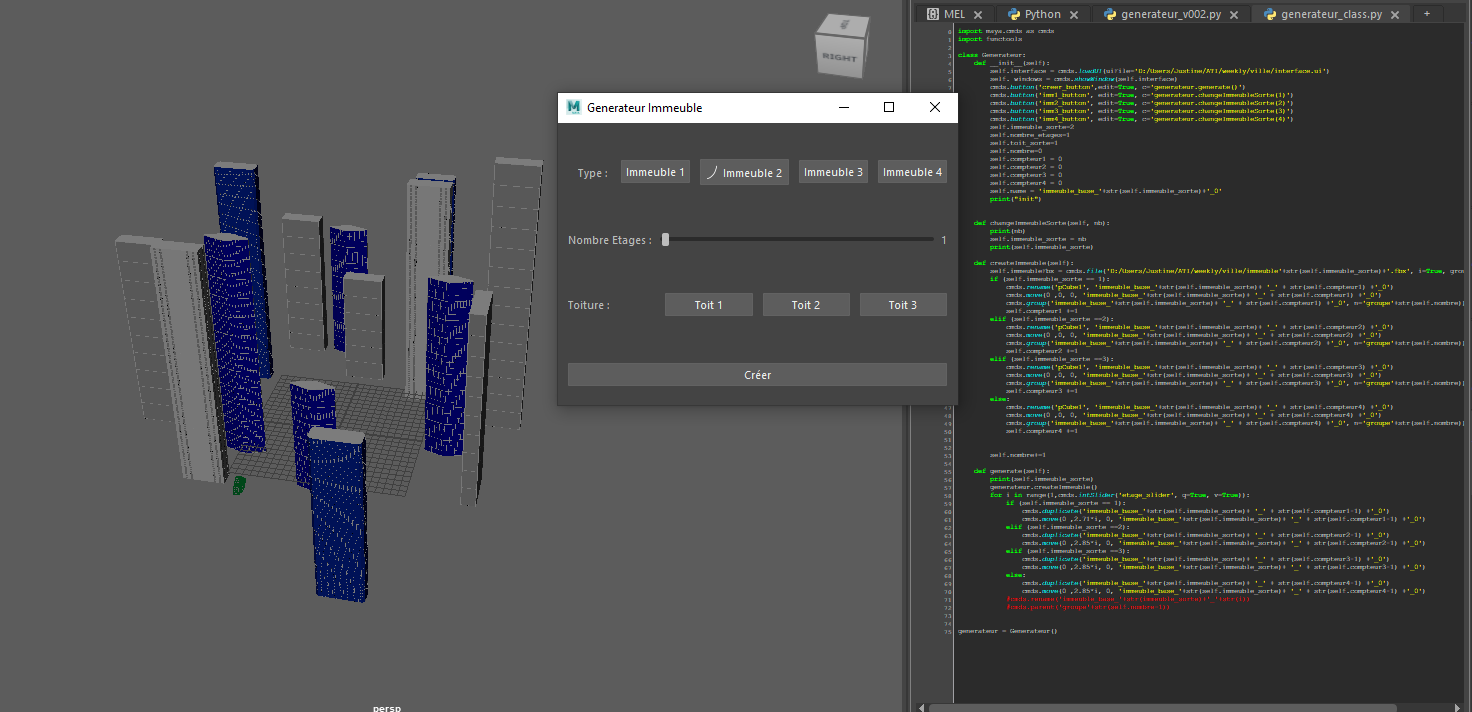Click the script editor horizontal scrollbar

(1150, 707)
